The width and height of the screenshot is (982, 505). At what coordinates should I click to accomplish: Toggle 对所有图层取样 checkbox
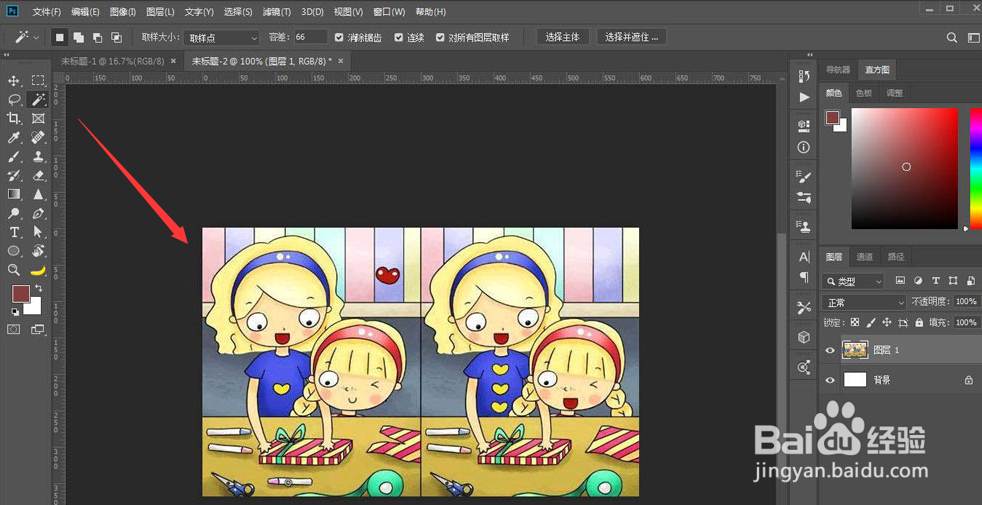pos(440,38)
